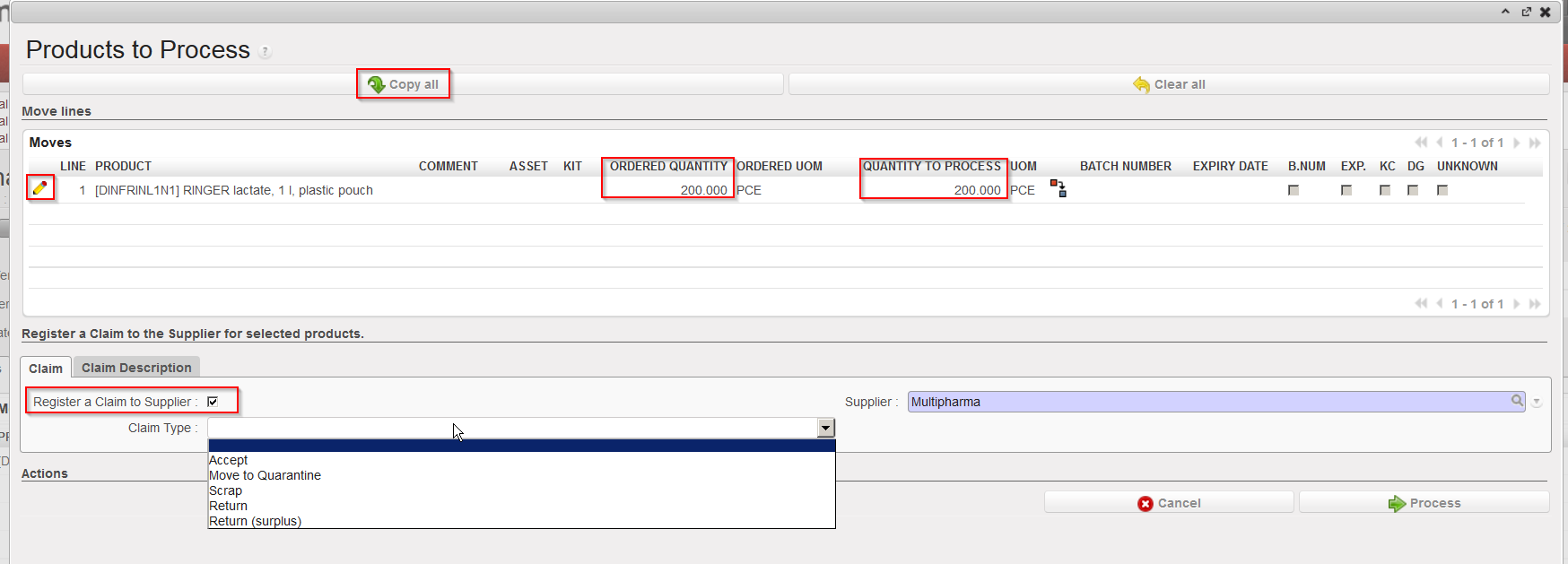
Task: Click the pencil edit icon on line 1
Action: click(39, 188)
